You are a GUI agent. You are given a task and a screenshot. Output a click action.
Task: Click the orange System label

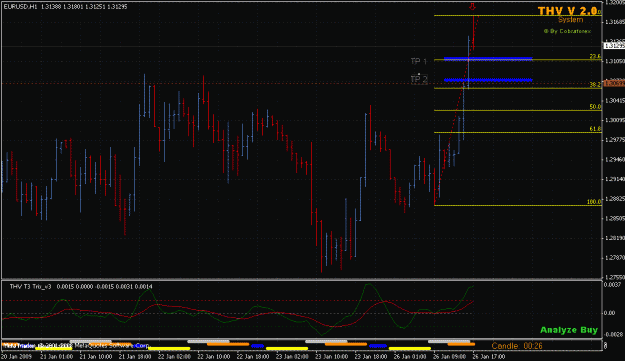click(570, 20)
